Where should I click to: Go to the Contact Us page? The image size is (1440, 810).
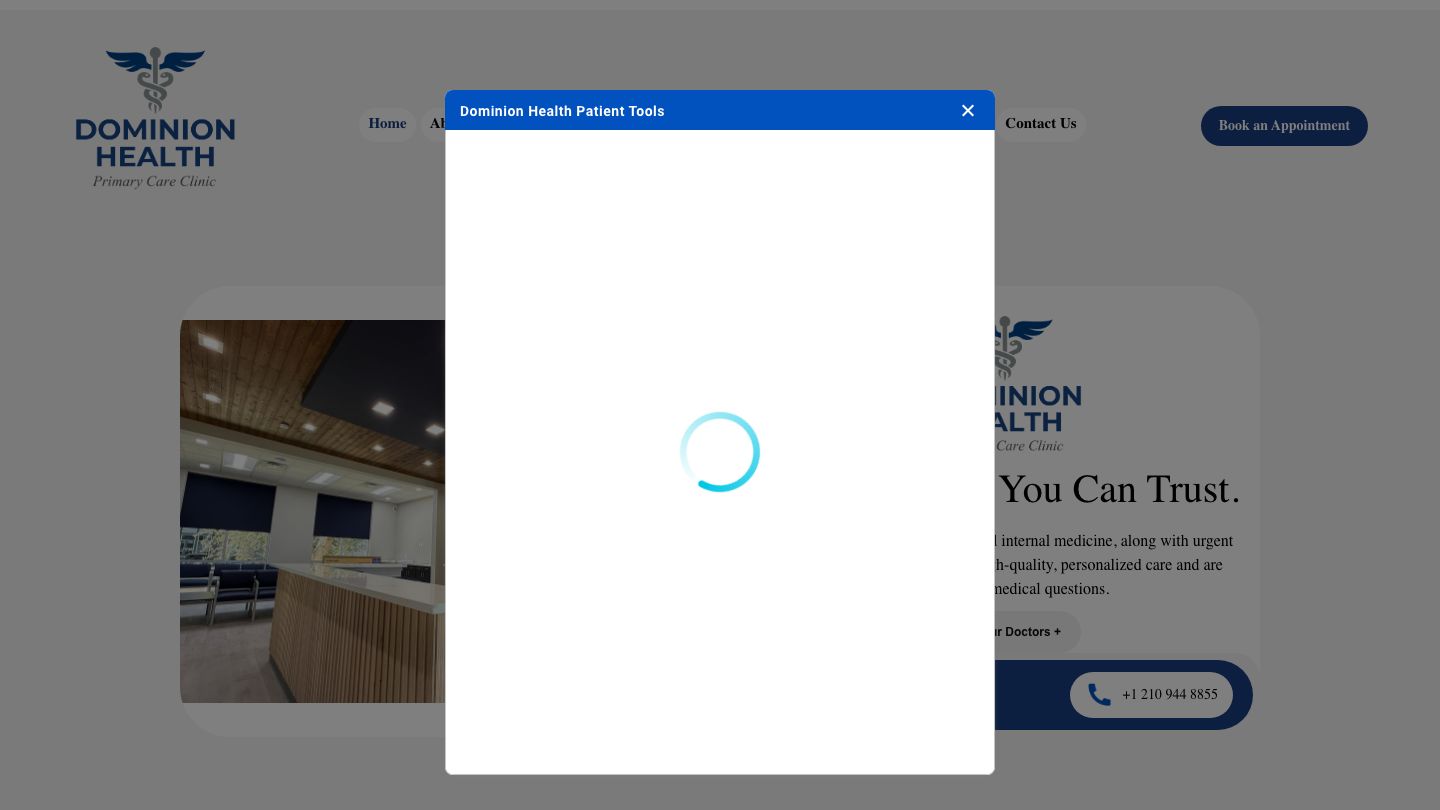(x=1040, y=124)
